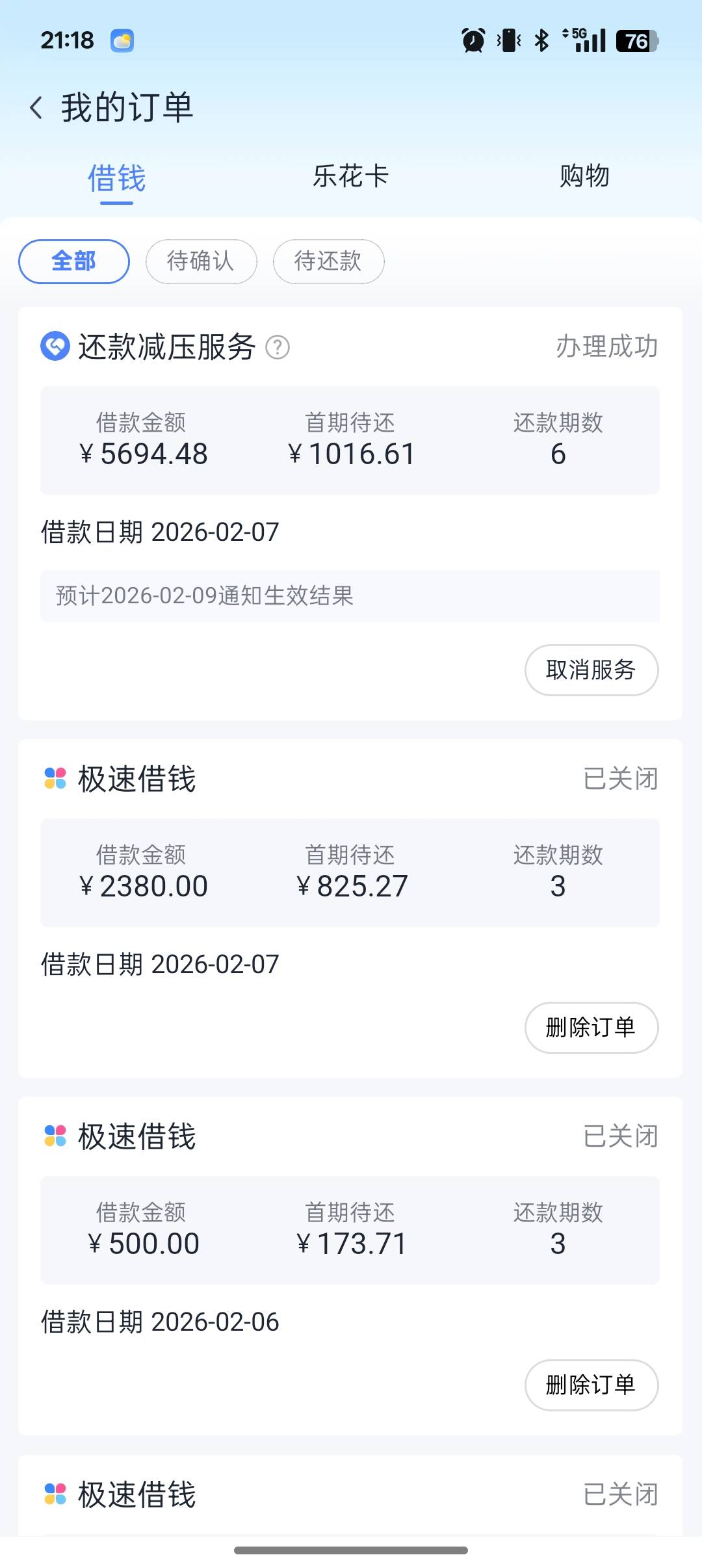Open the ¥5694.08 loan details panel

click(350, 440)
